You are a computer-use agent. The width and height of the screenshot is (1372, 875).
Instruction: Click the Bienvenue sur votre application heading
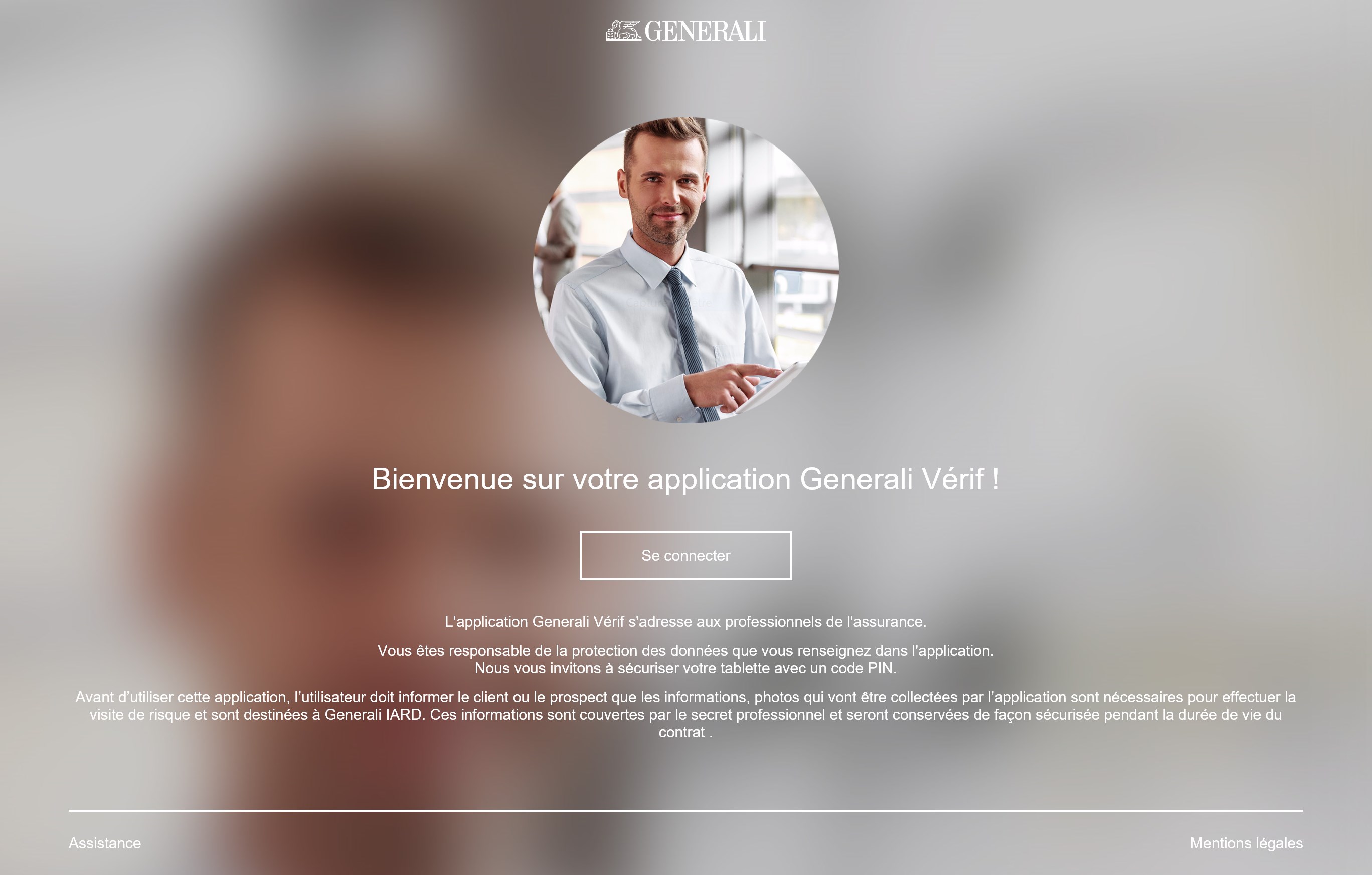click(x=685, y=479)
